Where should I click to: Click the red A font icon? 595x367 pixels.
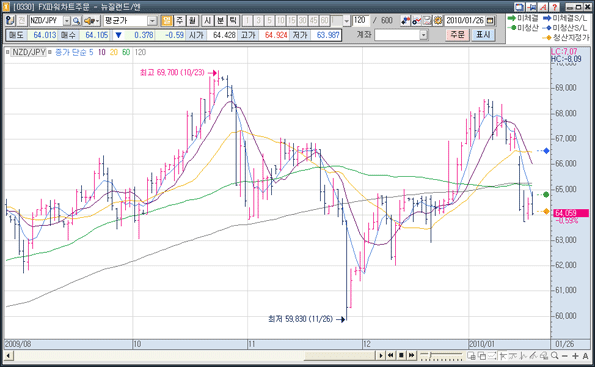(544, 7)
